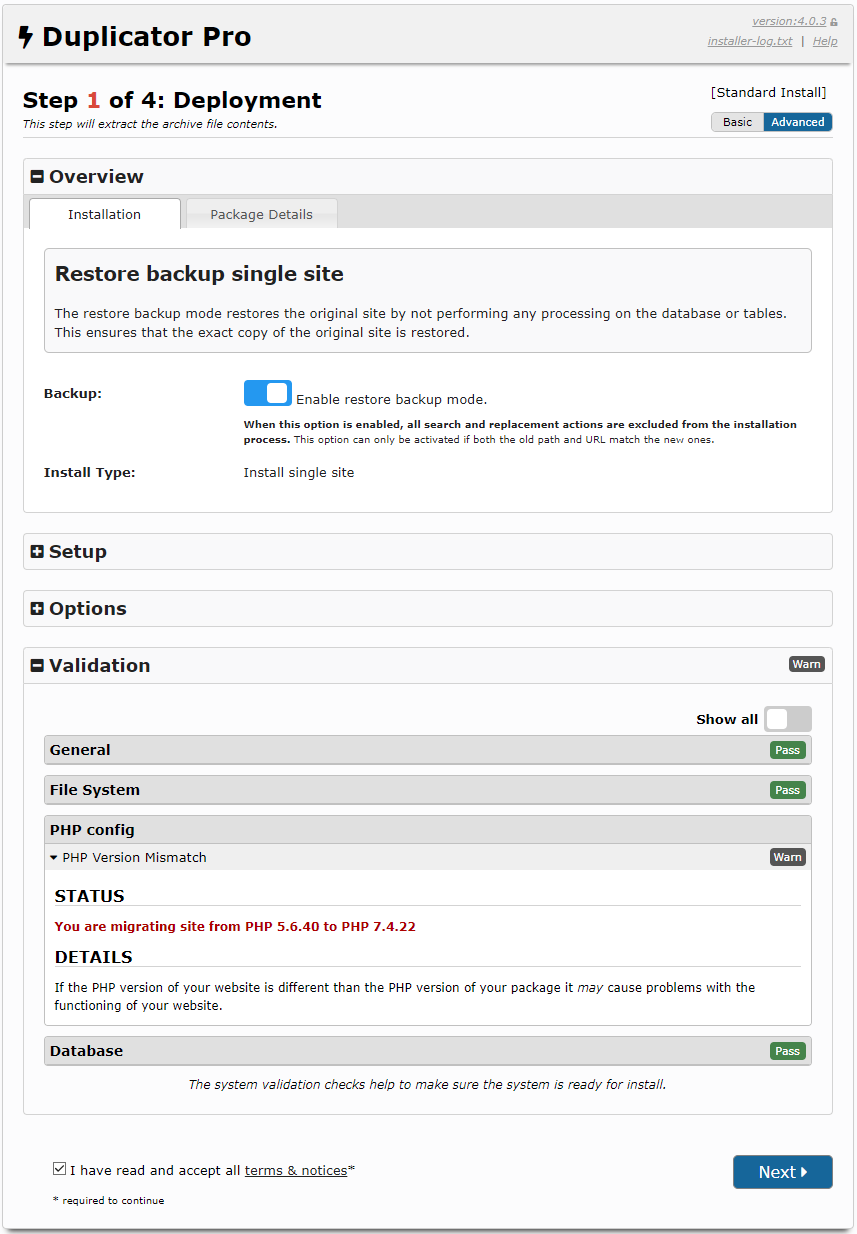Click the 'Enable restore backup mode.' label
The height and width of the screenshot is (1234, 857).
coord(392,399)
